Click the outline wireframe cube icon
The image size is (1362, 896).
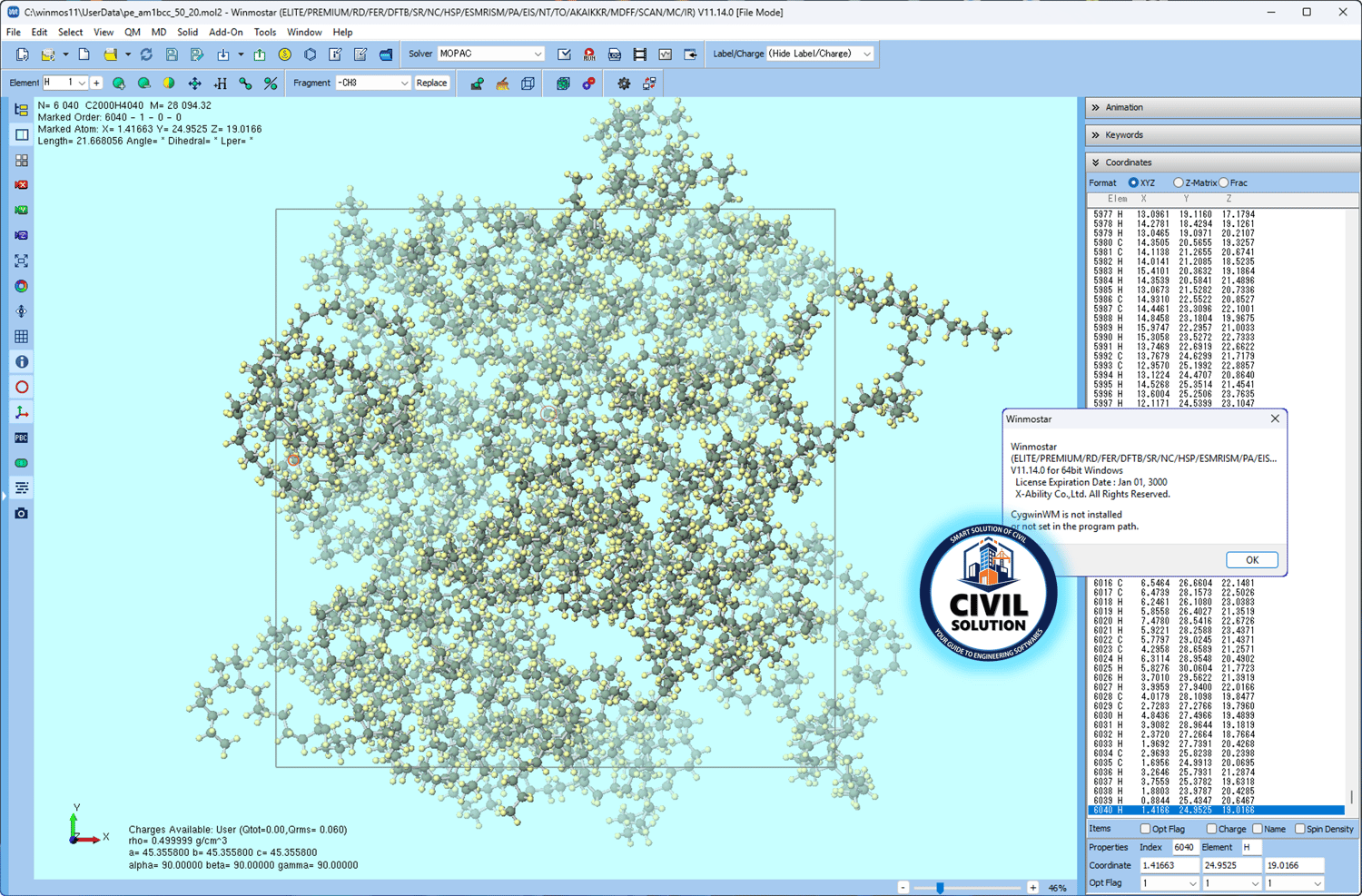528,84
